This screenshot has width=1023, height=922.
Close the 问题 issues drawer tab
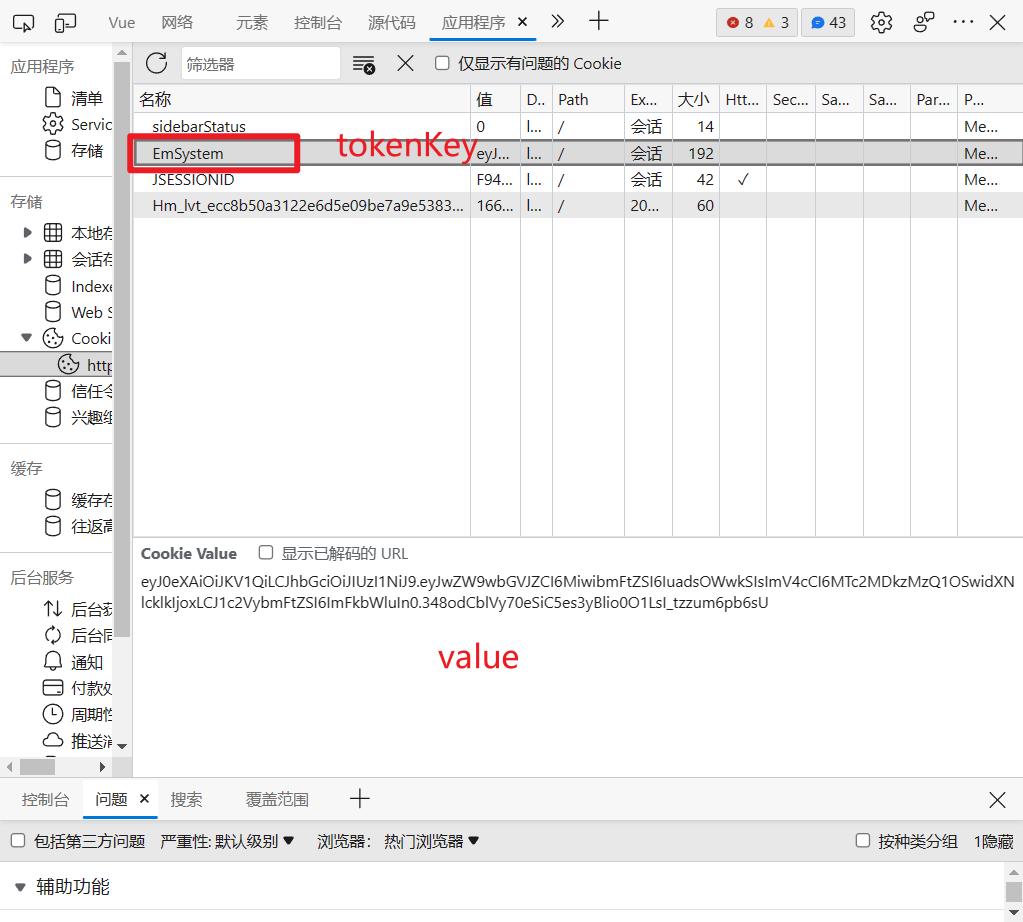click(x=145, y=798)
